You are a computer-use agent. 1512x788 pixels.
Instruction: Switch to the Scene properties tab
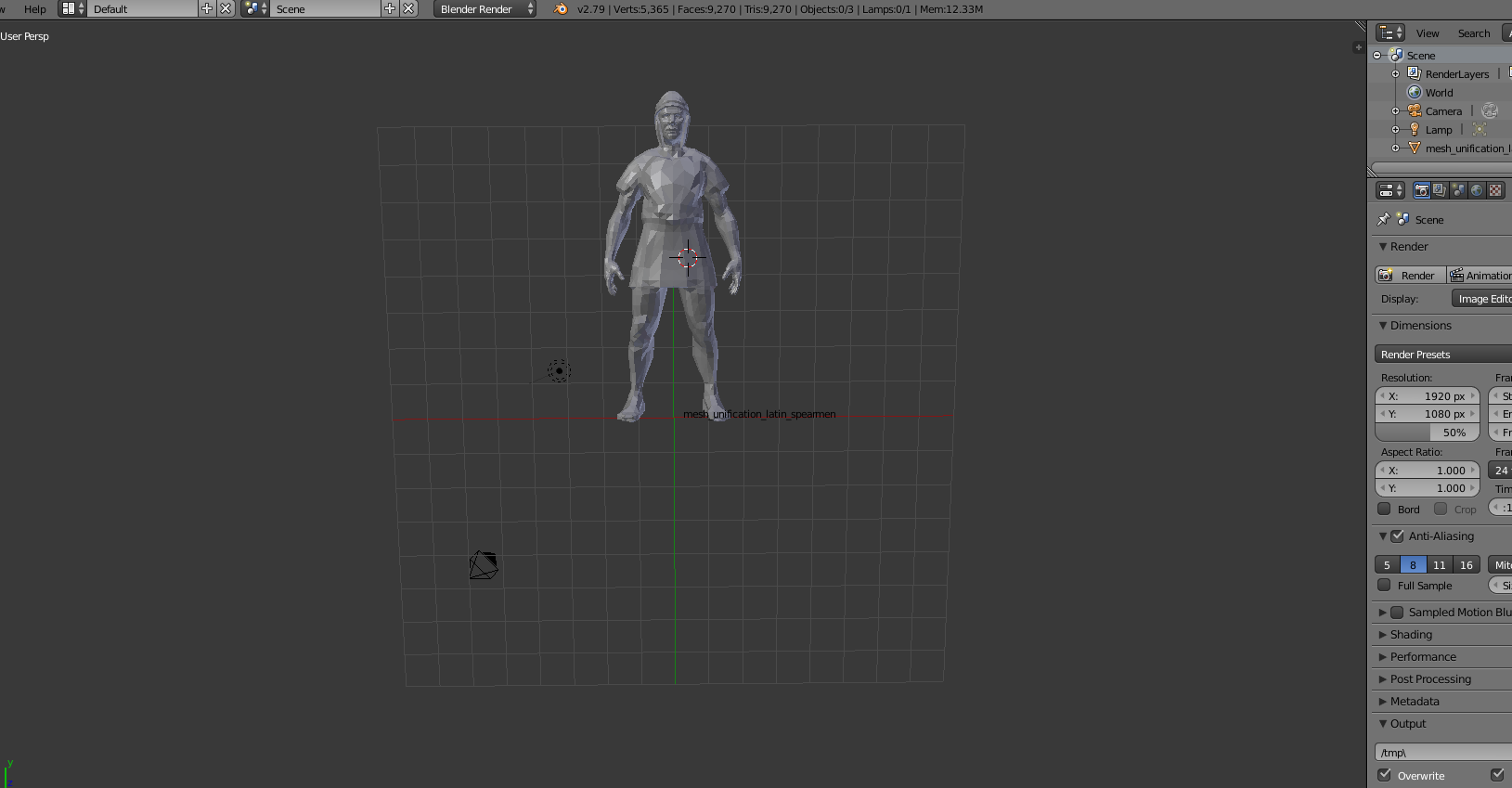[x=1458, y=190]
